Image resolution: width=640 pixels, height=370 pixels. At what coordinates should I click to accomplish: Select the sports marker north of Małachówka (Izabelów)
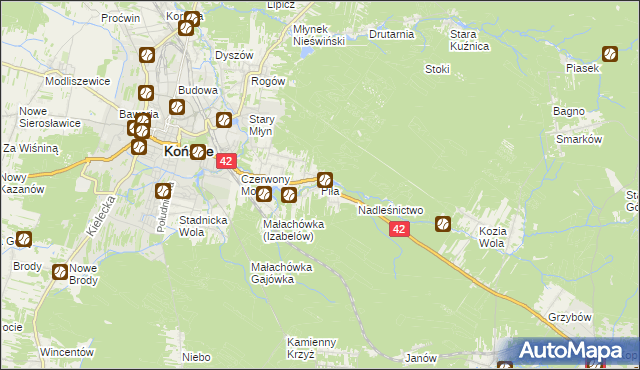tap(289, 195)
